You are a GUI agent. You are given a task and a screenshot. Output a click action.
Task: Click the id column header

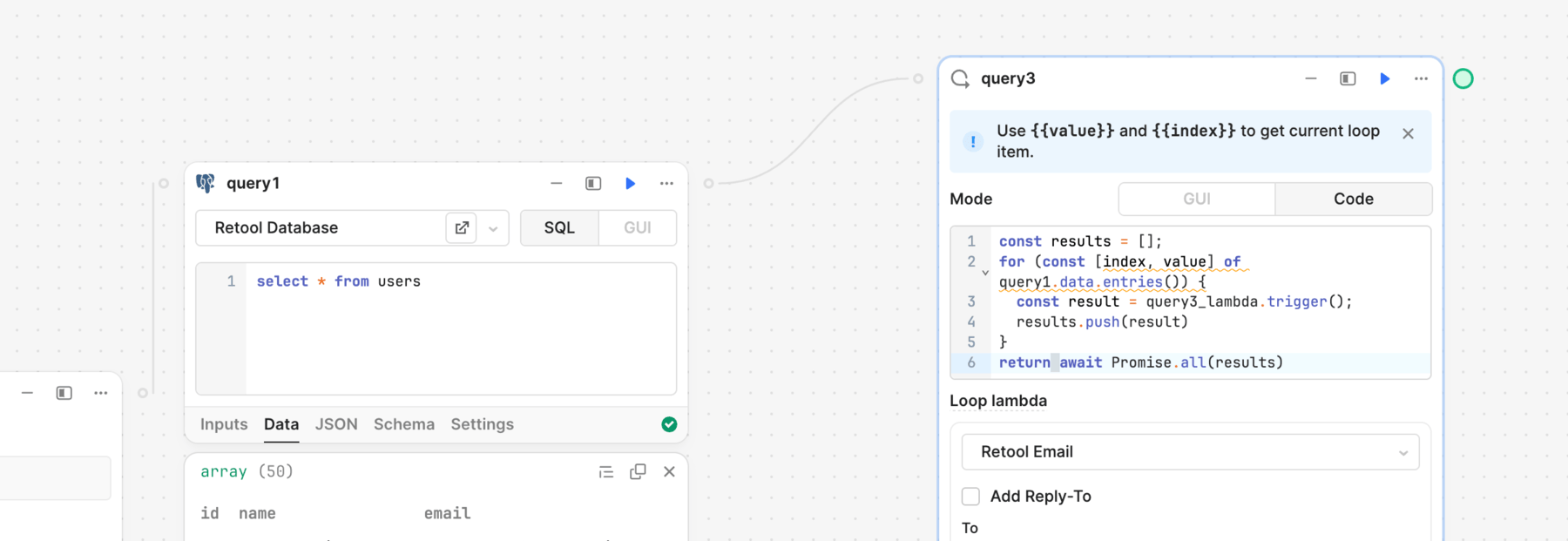click(x=210, y=513)
